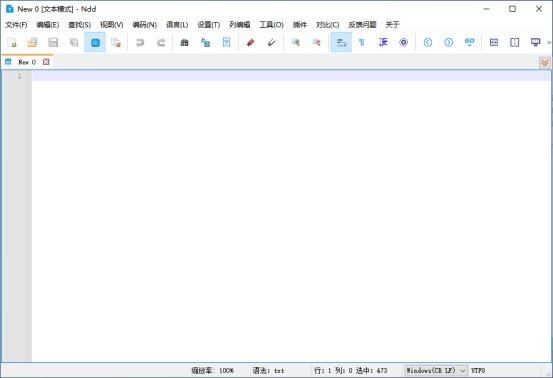This screenshot has height=378, width=553.
Task: Click the previous page left-arrow circle icon
Action: point(428,43)
